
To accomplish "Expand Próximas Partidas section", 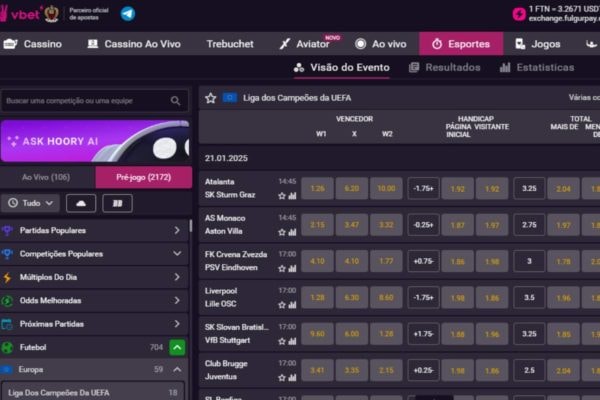I will click(x=177, y=324).
